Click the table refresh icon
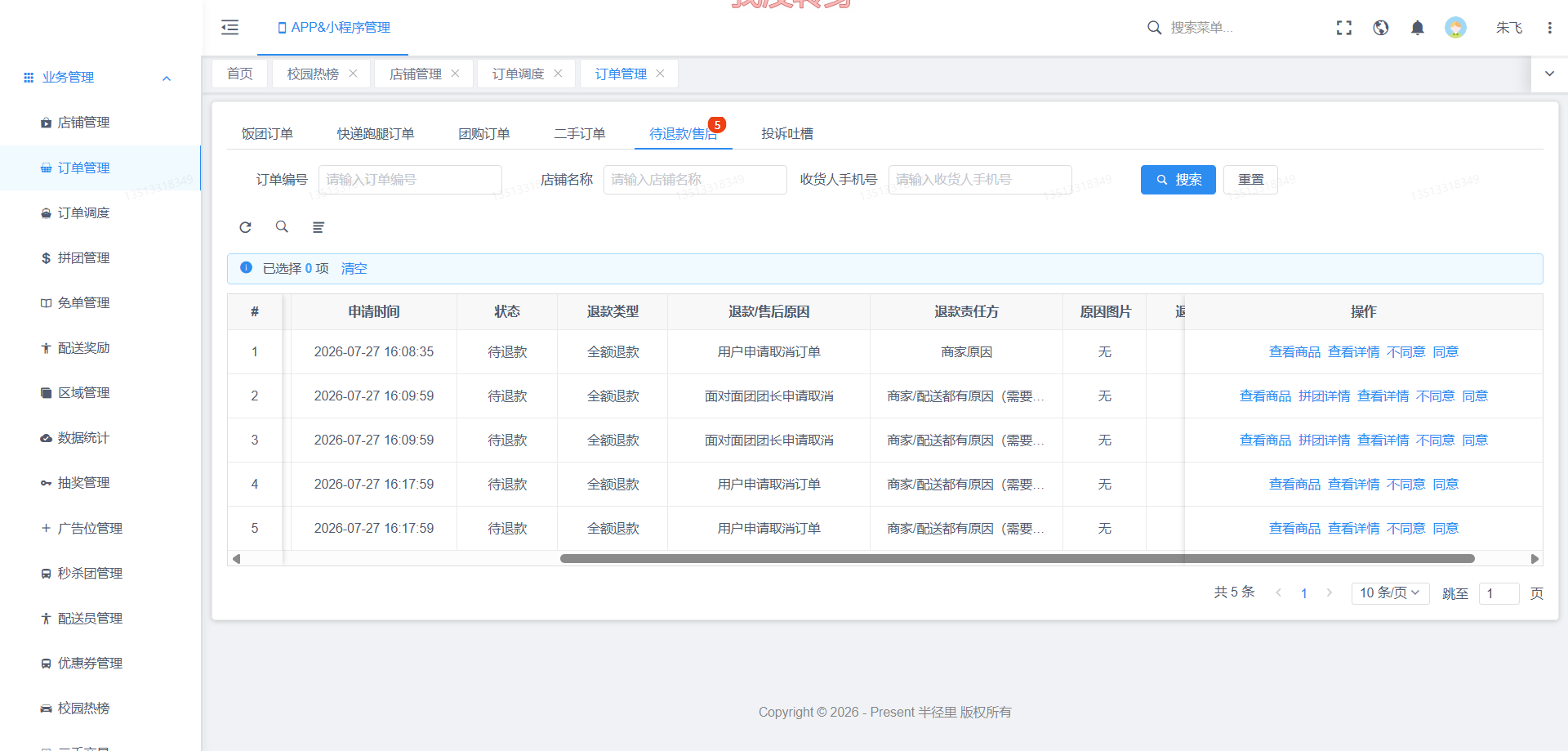The height and width of the screenshot is (751, 1568). pos(245,227)
